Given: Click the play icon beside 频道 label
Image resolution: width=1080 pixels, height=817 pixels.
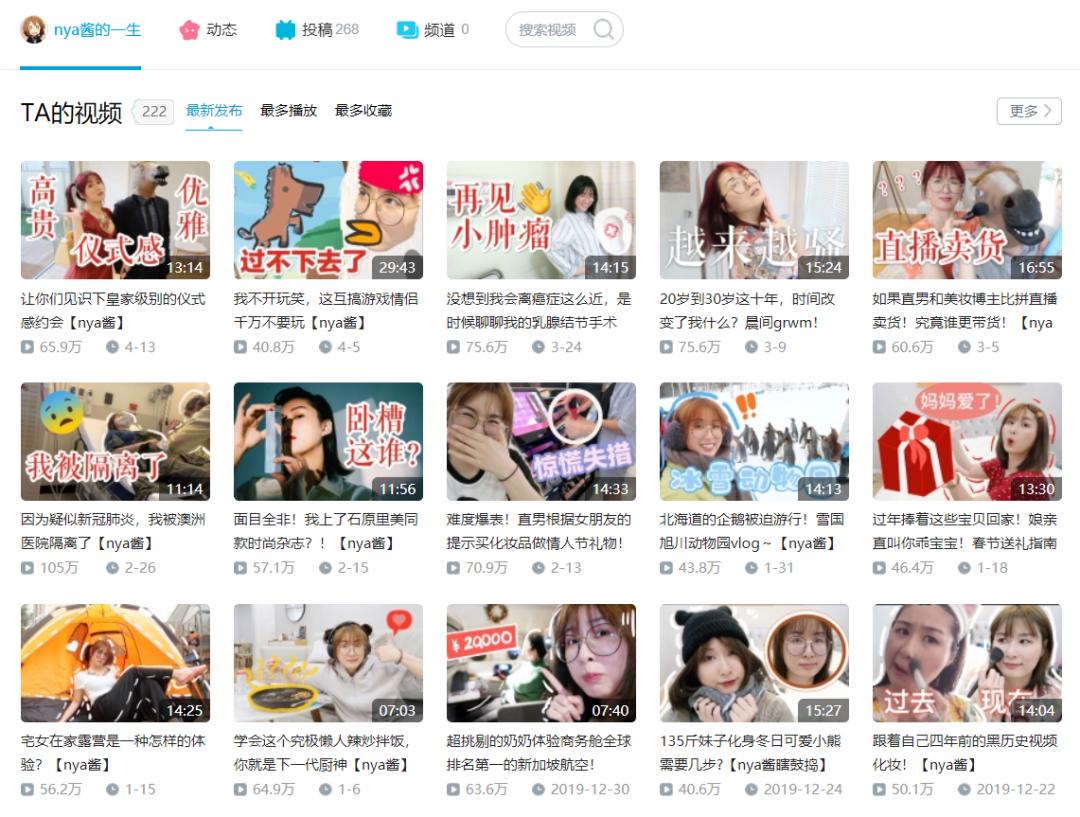Looking at the screenshot, I should (x=405, y=30).
